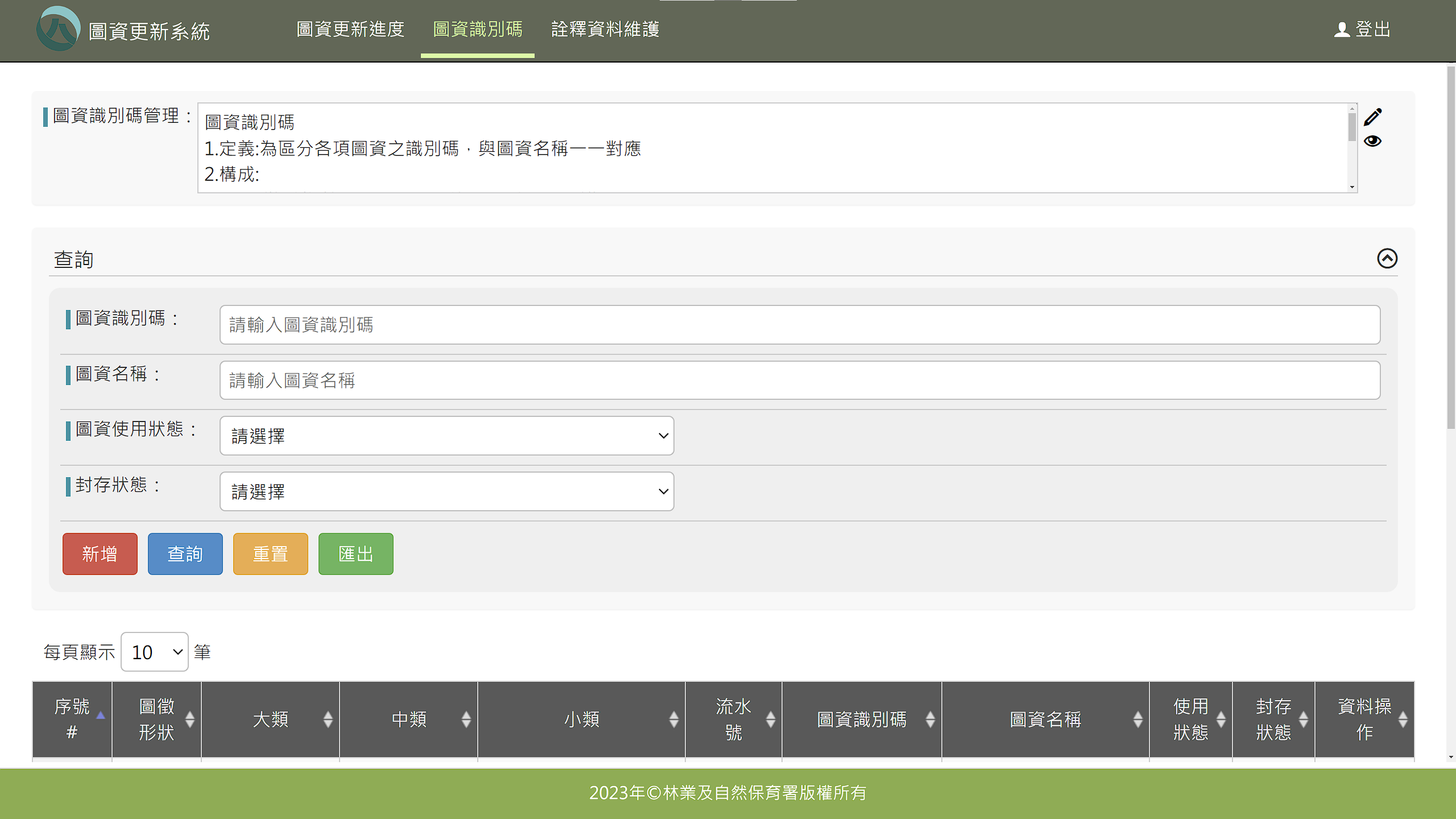Sort by 圖資名稱 column arrows
The height and width of the screenshot is (819, 1456).
coord(1137,719)
